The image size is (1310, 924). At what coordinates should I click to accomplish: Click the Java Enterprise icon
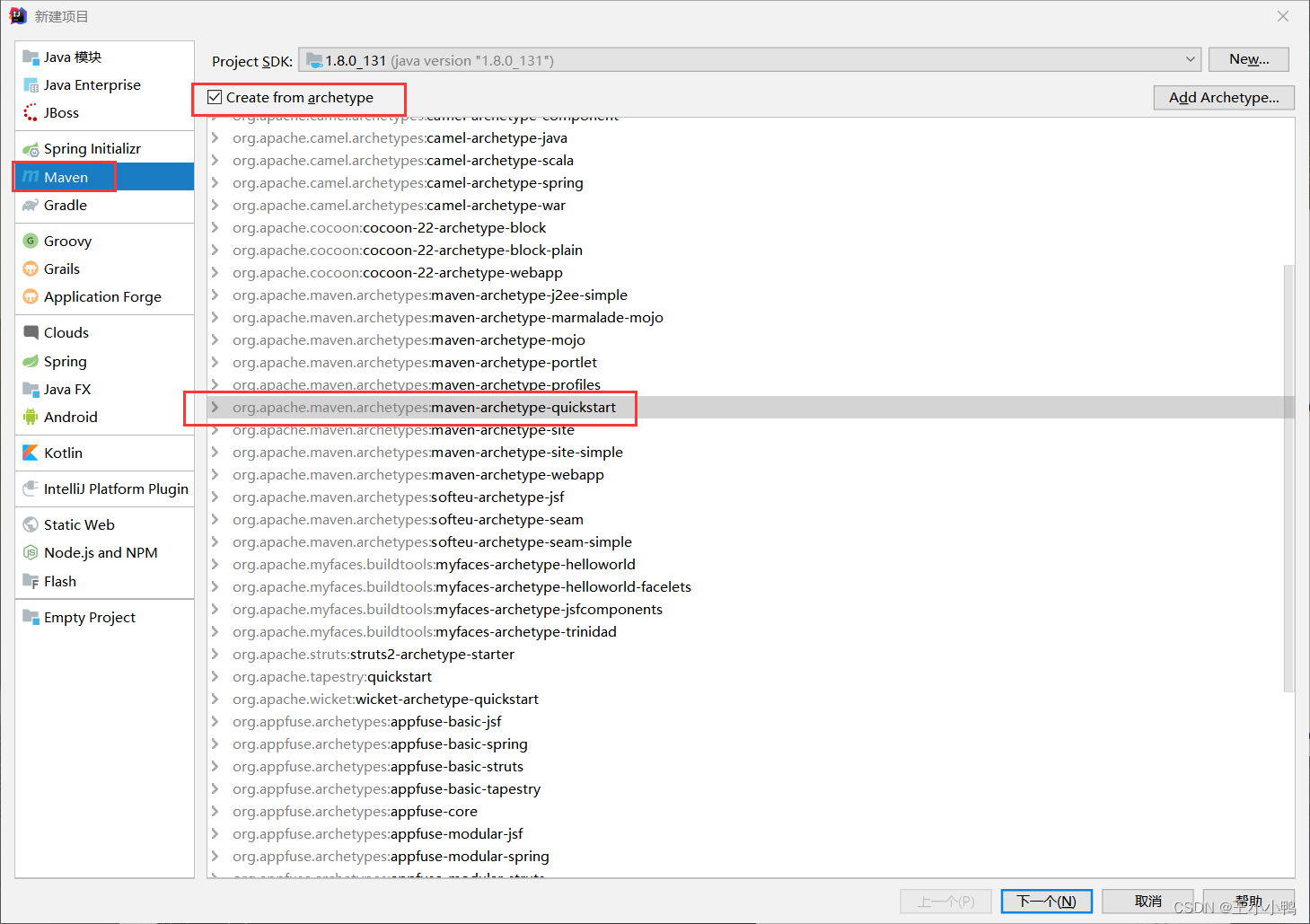coord(31,84)
